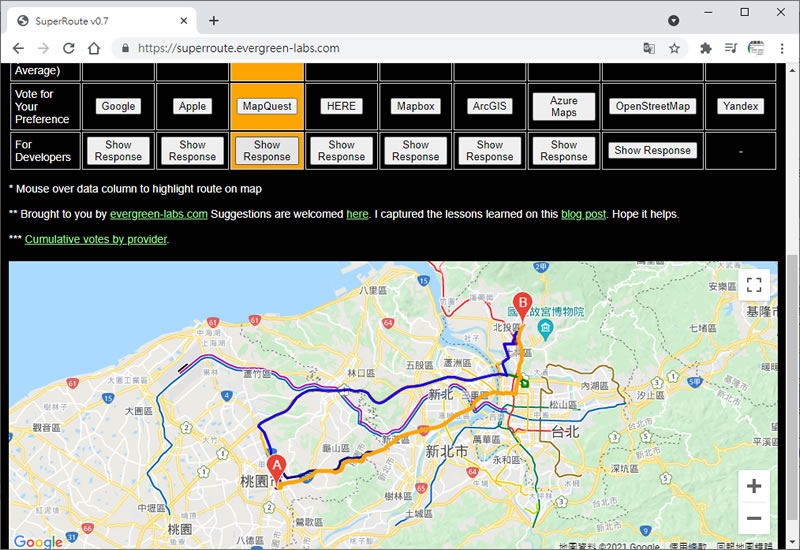Zoom out on the map
The width and height of the screenshot is (800, 550).
754,518
